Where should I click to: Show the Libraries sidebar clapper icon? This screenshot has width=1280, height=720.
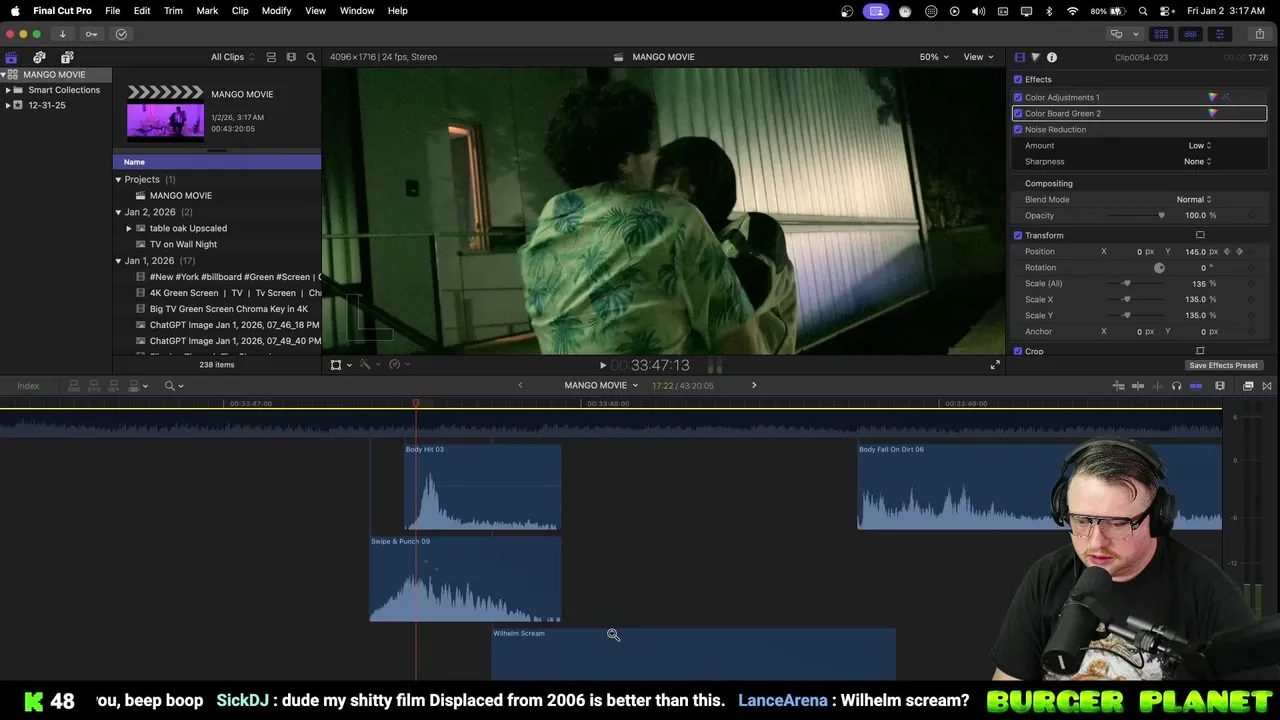pyautogui.click(x=11, y=57)
